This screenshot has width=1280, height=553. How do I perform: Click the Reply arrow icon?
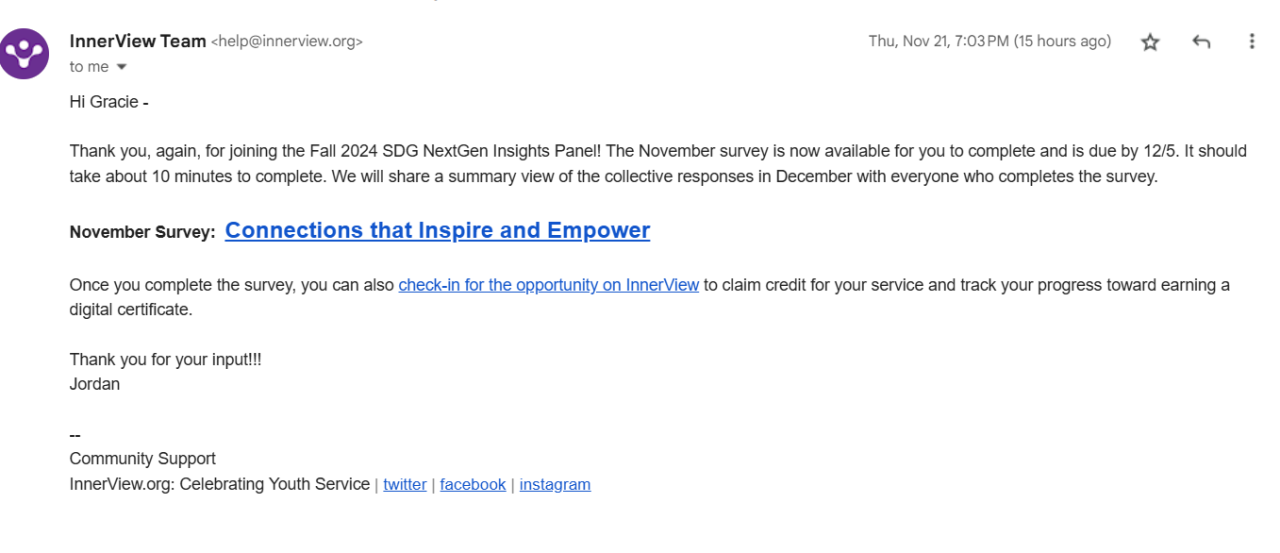click(x=1201, y=42)
